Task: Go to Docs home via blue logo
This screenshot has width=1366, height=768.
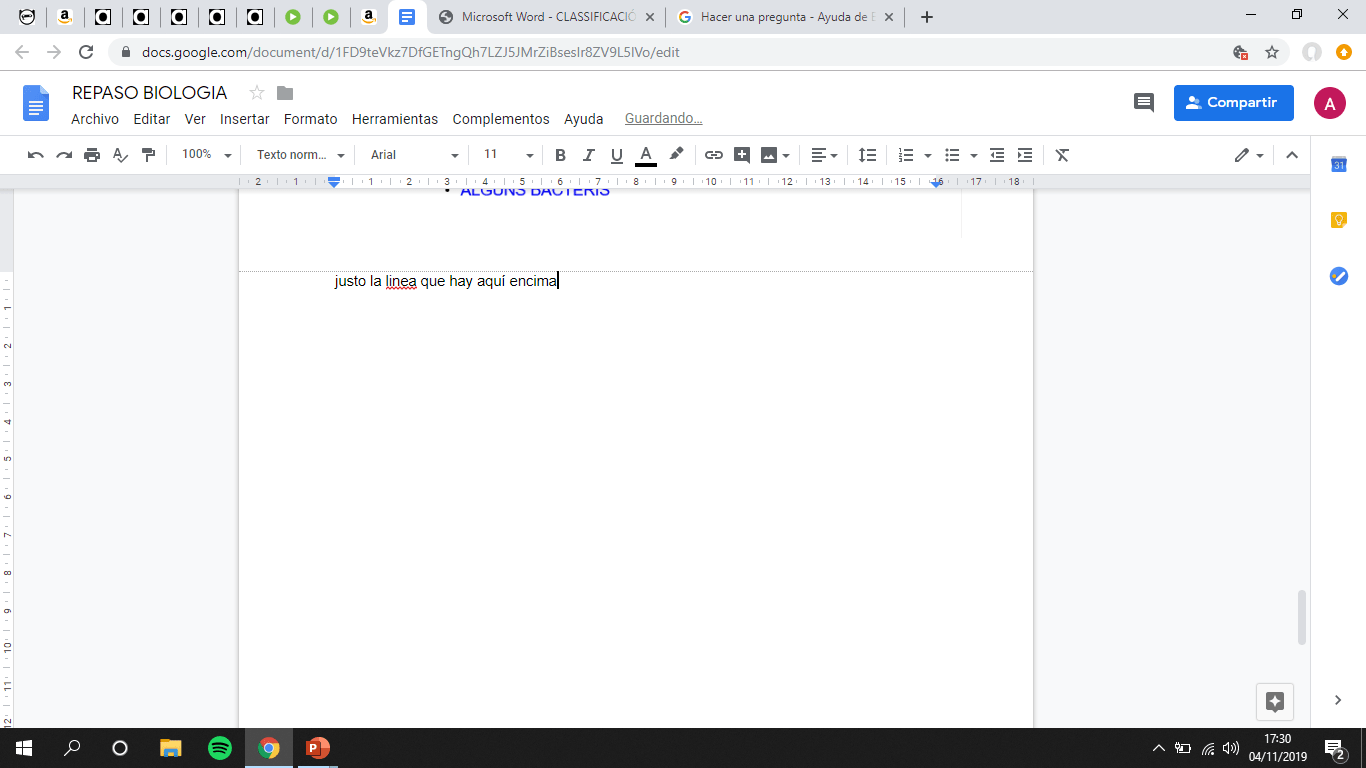Action: 36,103
